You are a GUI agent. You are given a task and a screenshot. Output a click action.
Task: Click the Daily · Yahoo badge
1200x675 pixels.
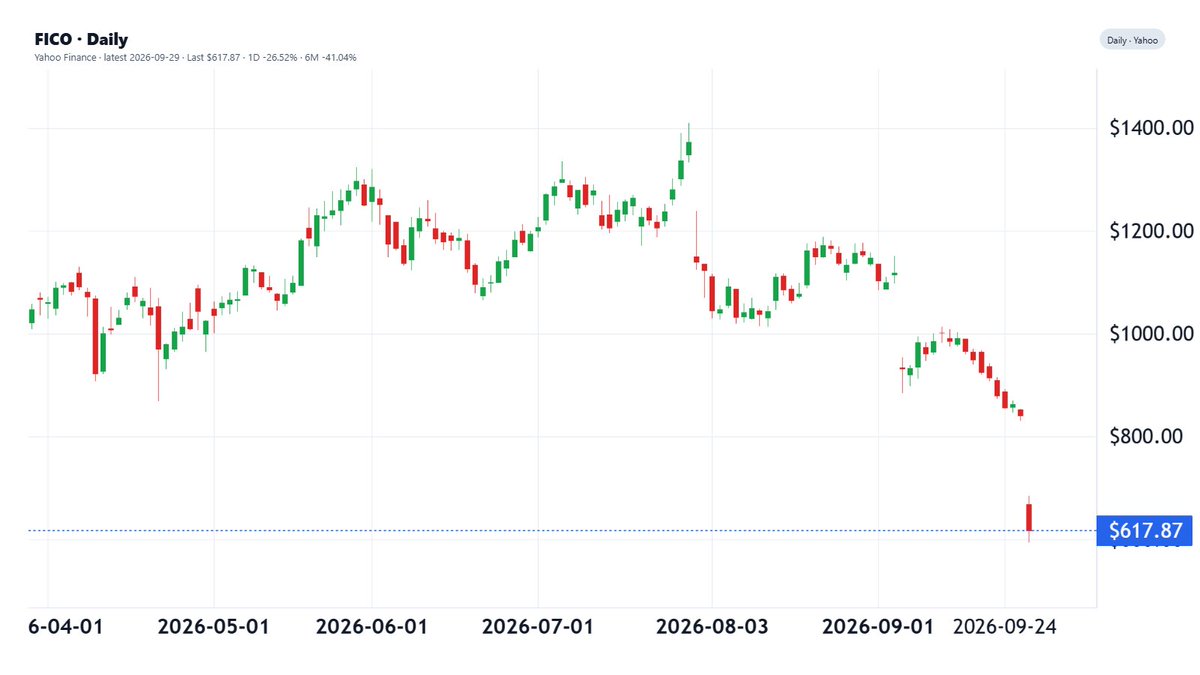(1132, 40)
